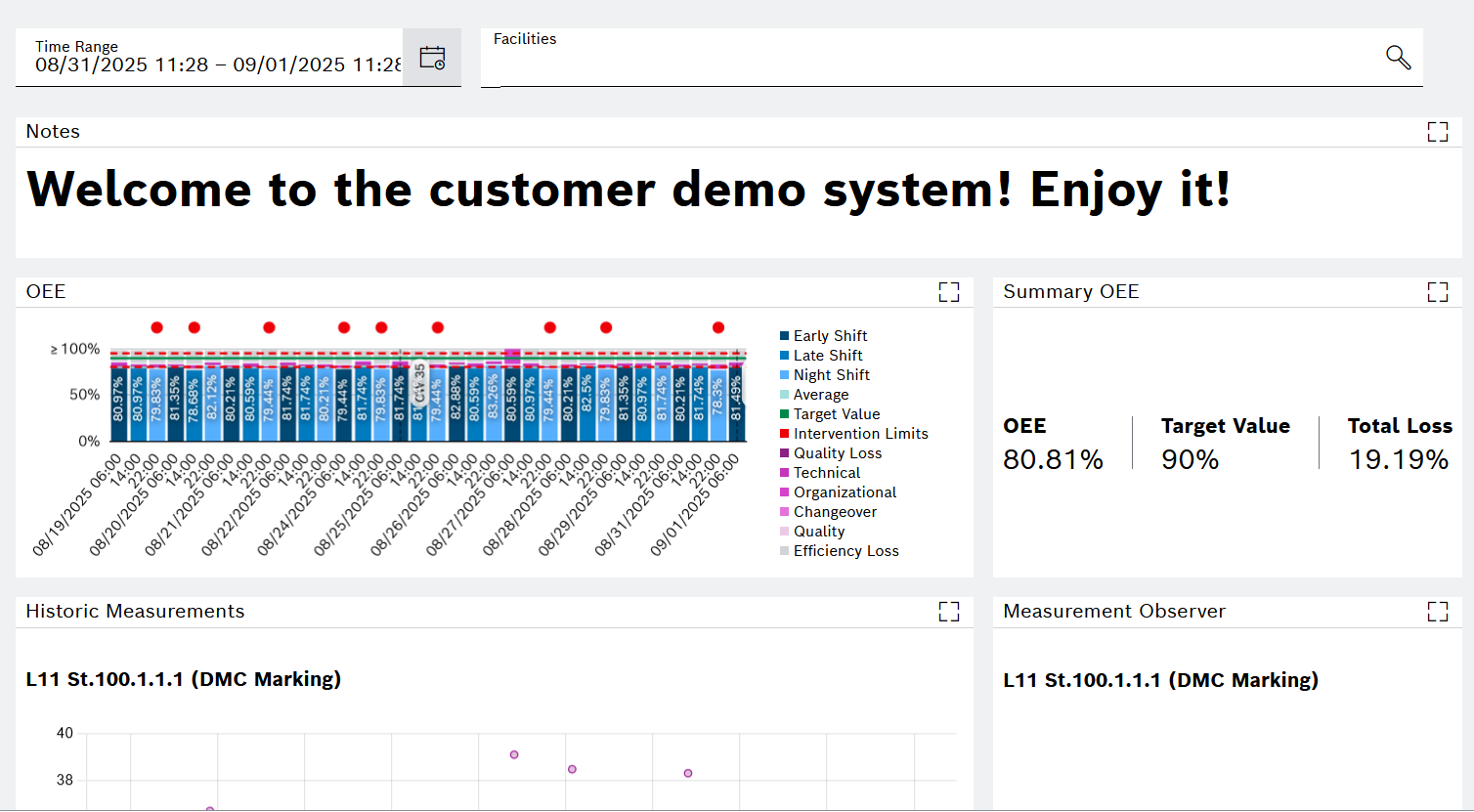Toggle the Target Value line in the legend
Viewport: 1474px width, 812px height.
[x=837, y=413]
